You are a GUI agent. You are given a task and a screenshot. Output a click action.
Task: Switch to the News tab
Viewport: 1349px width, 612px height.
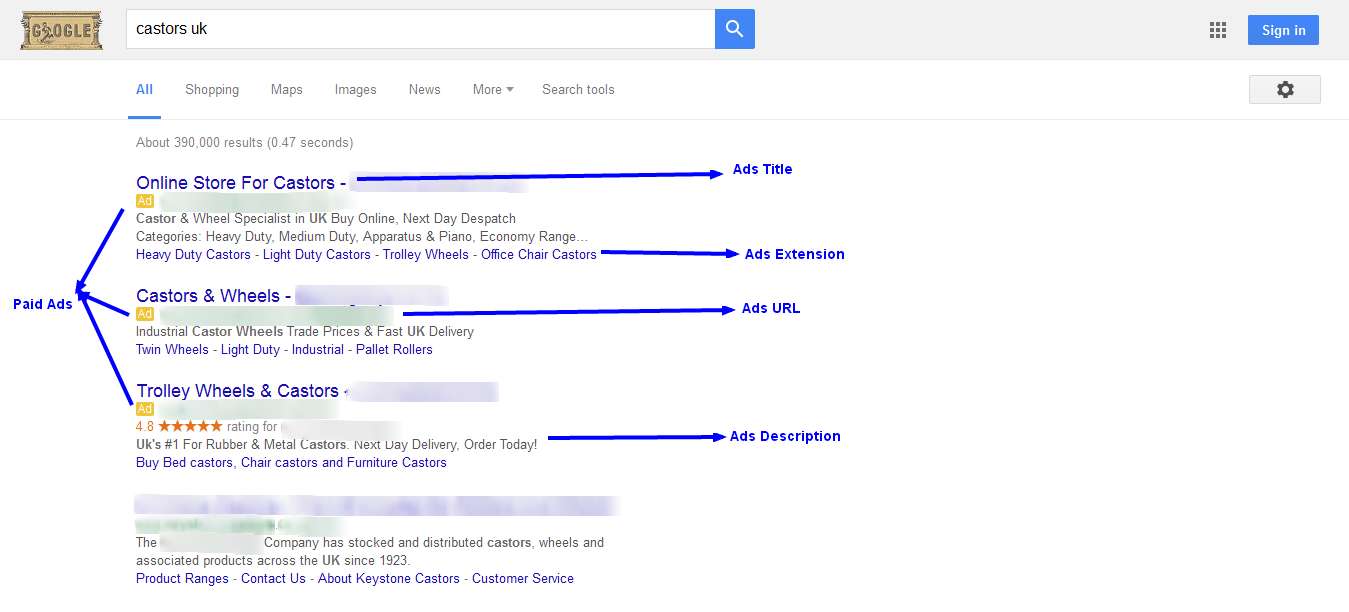coord(424,89)
